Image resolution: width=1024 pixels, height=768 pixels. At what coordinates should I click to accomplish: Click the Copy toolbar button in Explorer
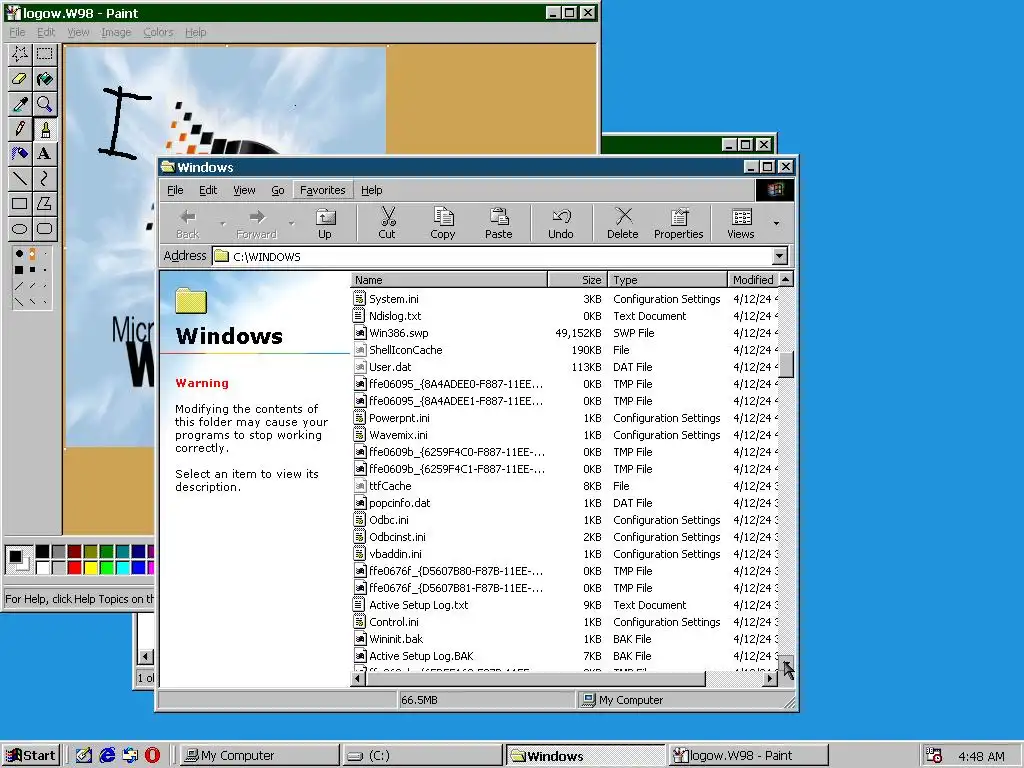pyautogui.click(x=443, y=223)
